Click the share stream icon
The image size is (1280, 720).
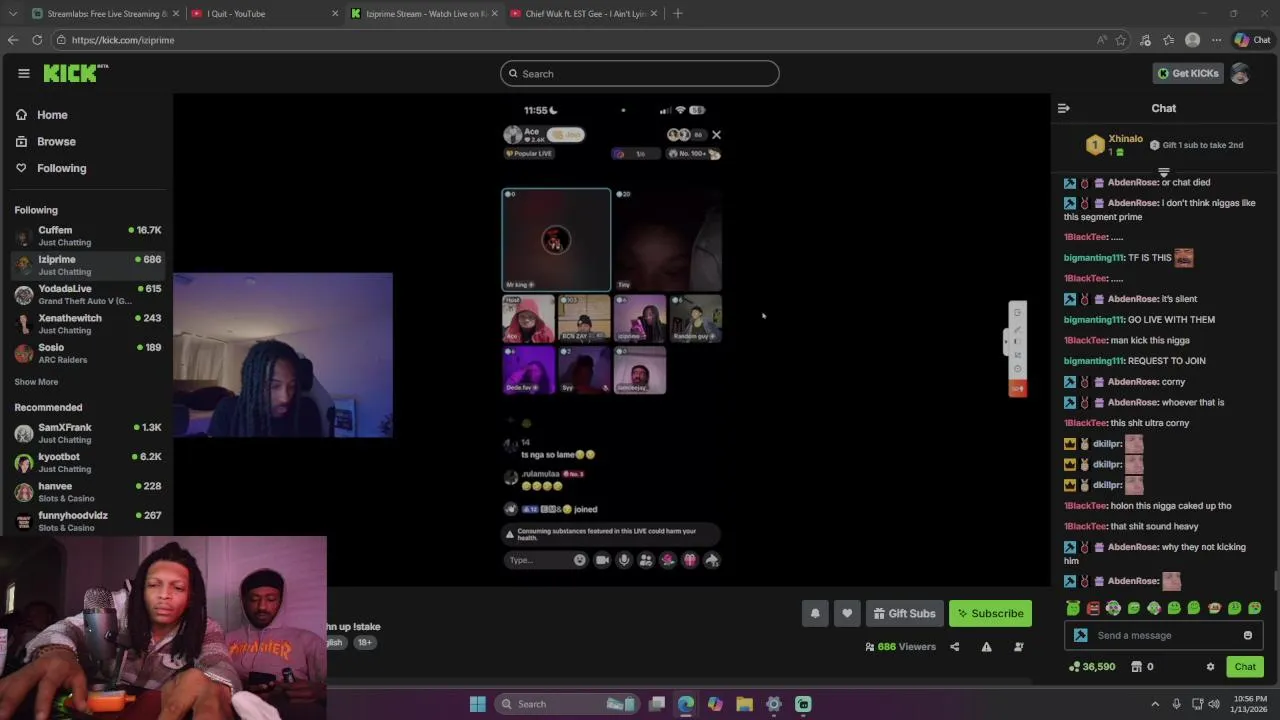point(954,647)
